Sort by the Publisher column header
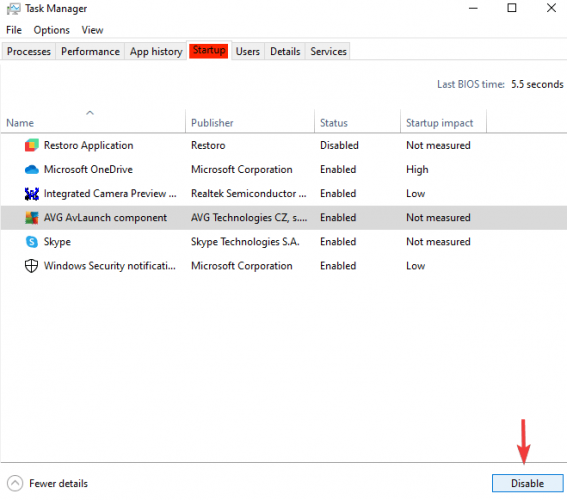Image resolution: width=567 pixels, height=500 pixels. (212, 123)
